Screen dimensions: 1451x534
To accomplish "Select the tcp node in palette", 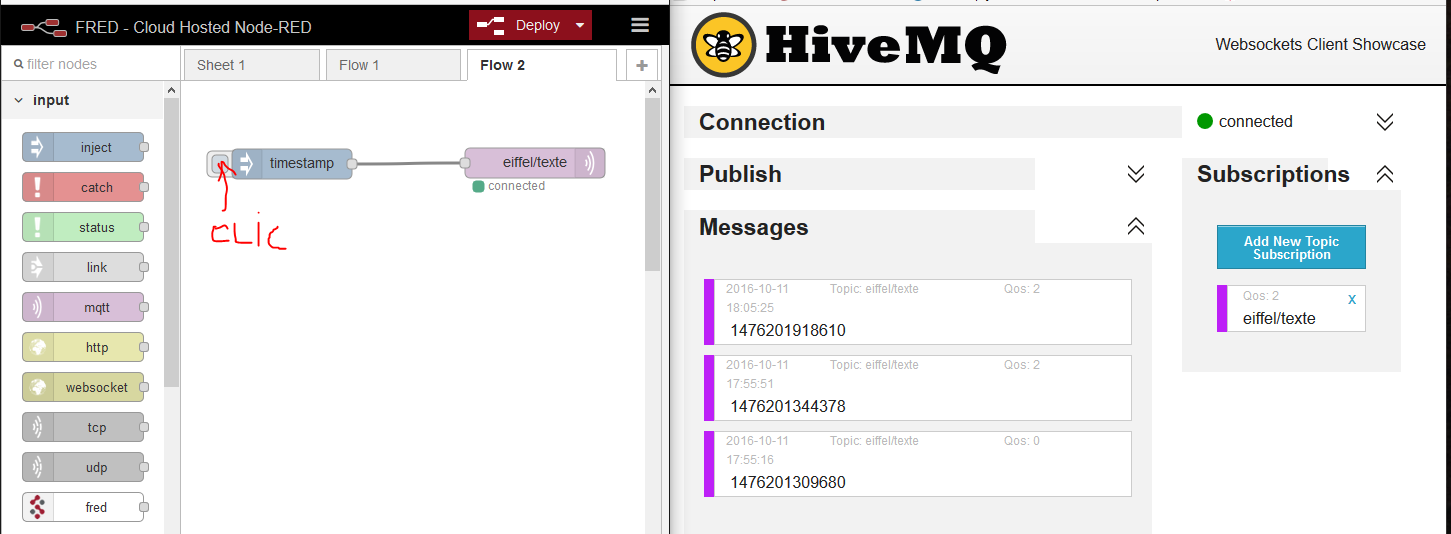I will click(83, 428).
